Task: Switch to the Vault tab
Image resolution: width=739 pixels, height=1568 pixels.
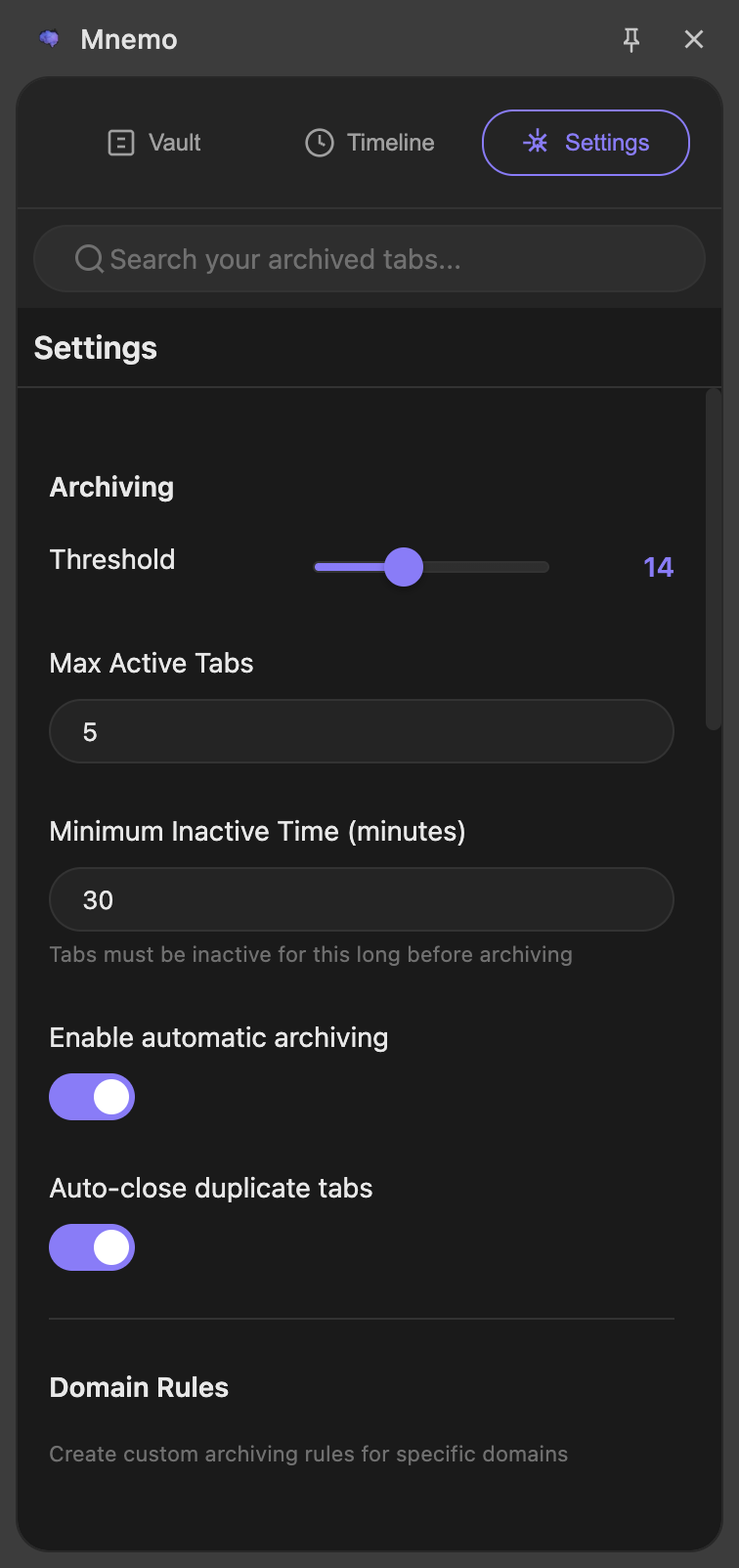Action: [153, 142]
